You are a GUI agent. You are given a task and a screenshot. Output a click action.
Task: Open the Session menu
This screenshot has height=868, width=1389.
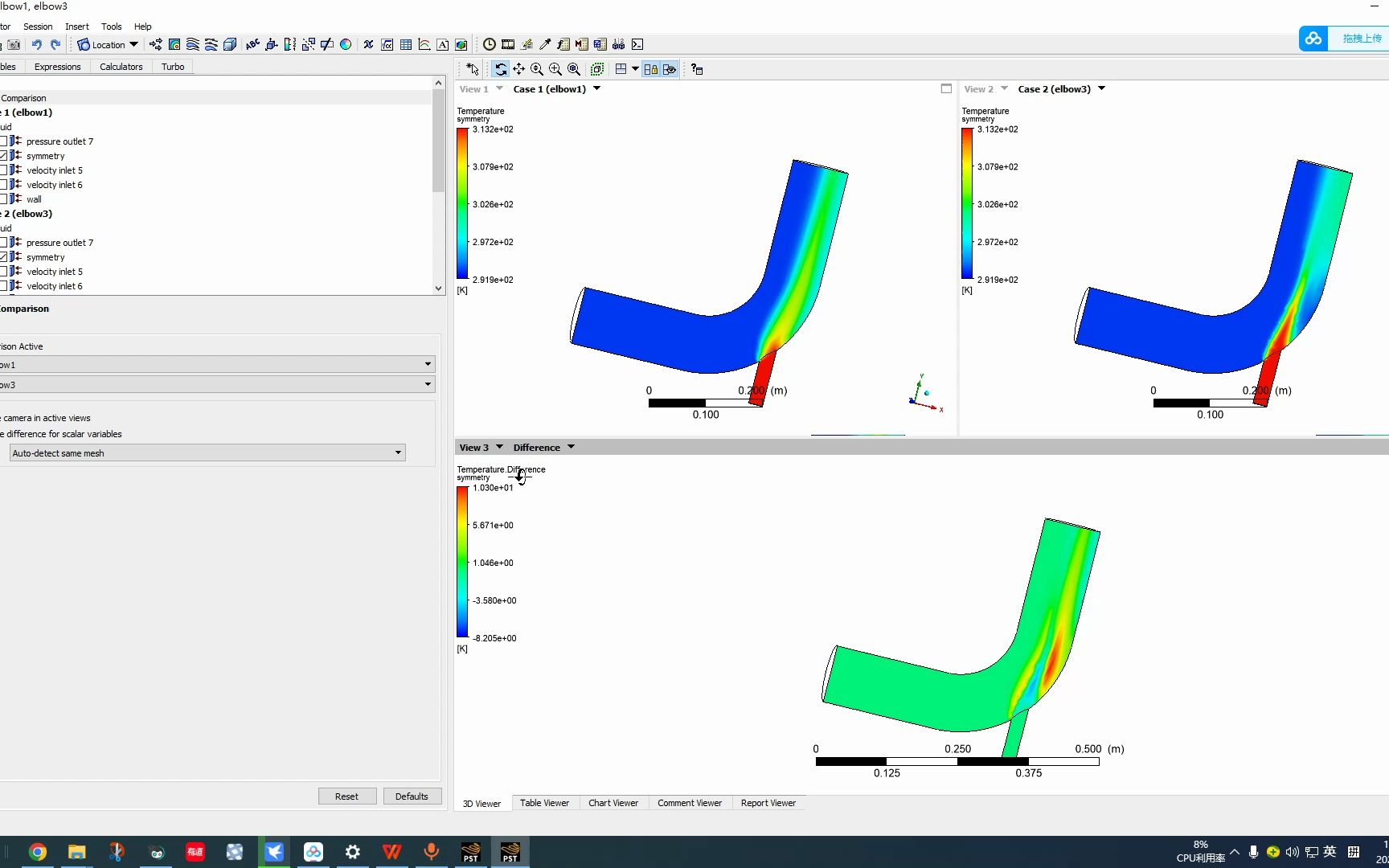pyautogui.click(x=38, y=27)
